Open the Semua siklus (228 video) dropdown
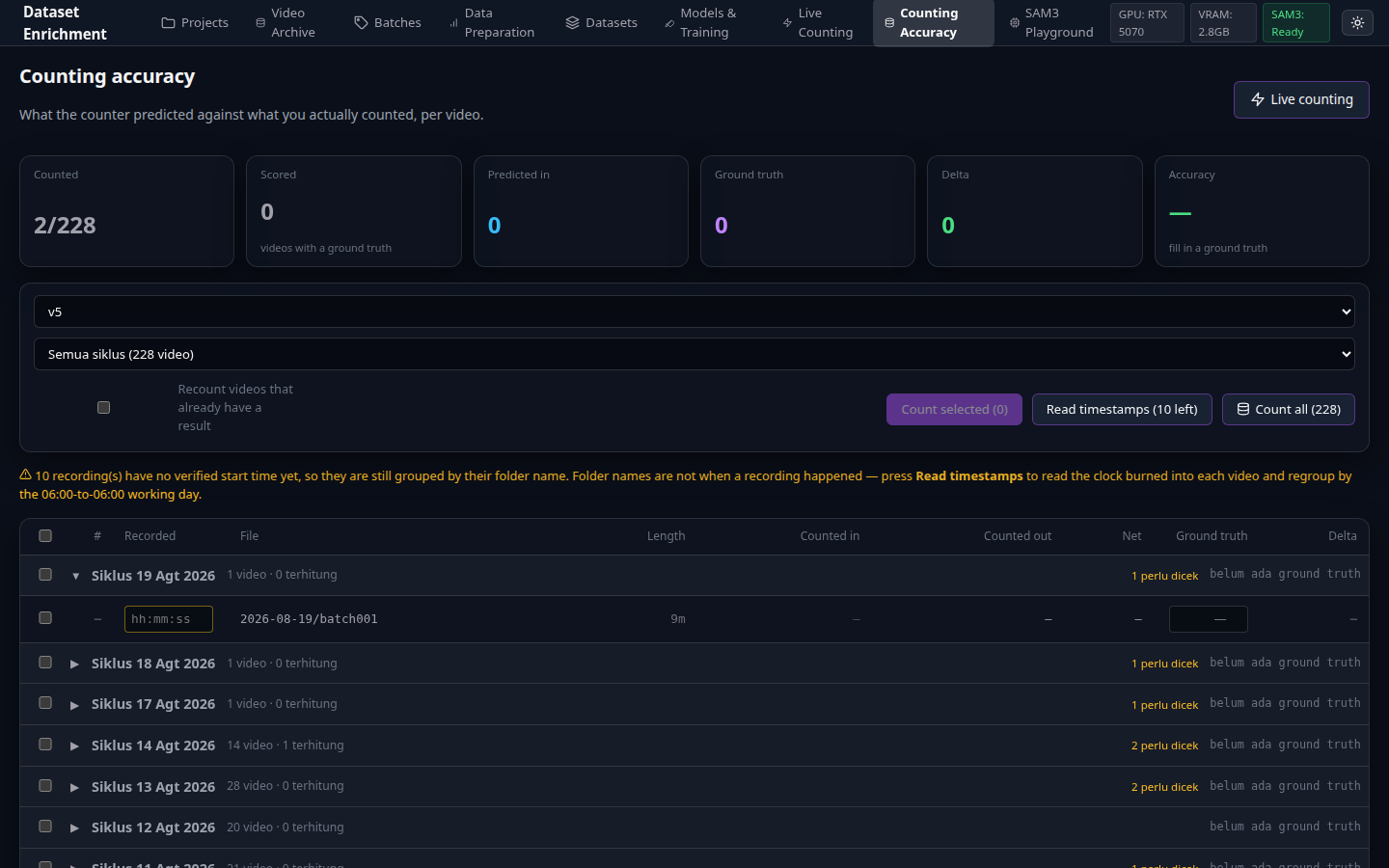Screen dimensions: 1389x868 coord(694,354)
